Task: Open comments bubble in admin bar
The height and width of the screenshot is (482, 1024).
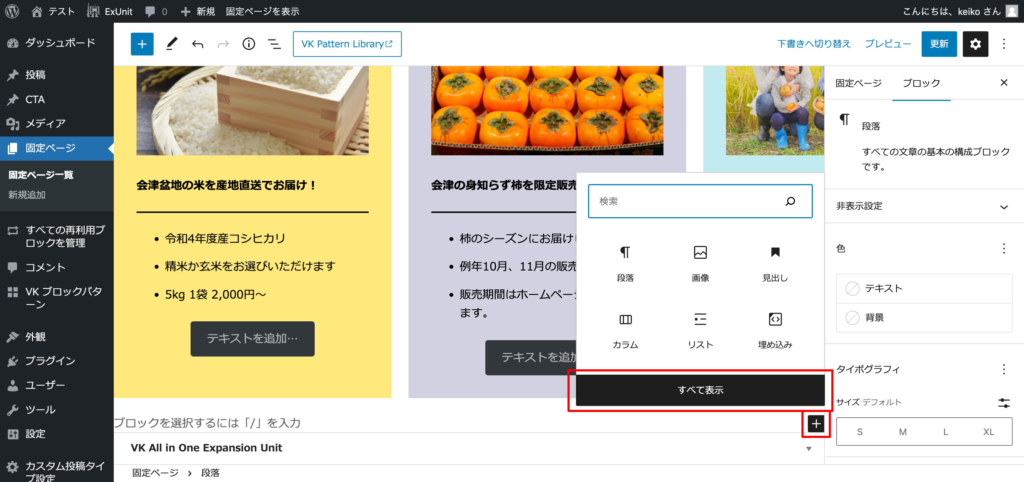Action: point(155,11)
